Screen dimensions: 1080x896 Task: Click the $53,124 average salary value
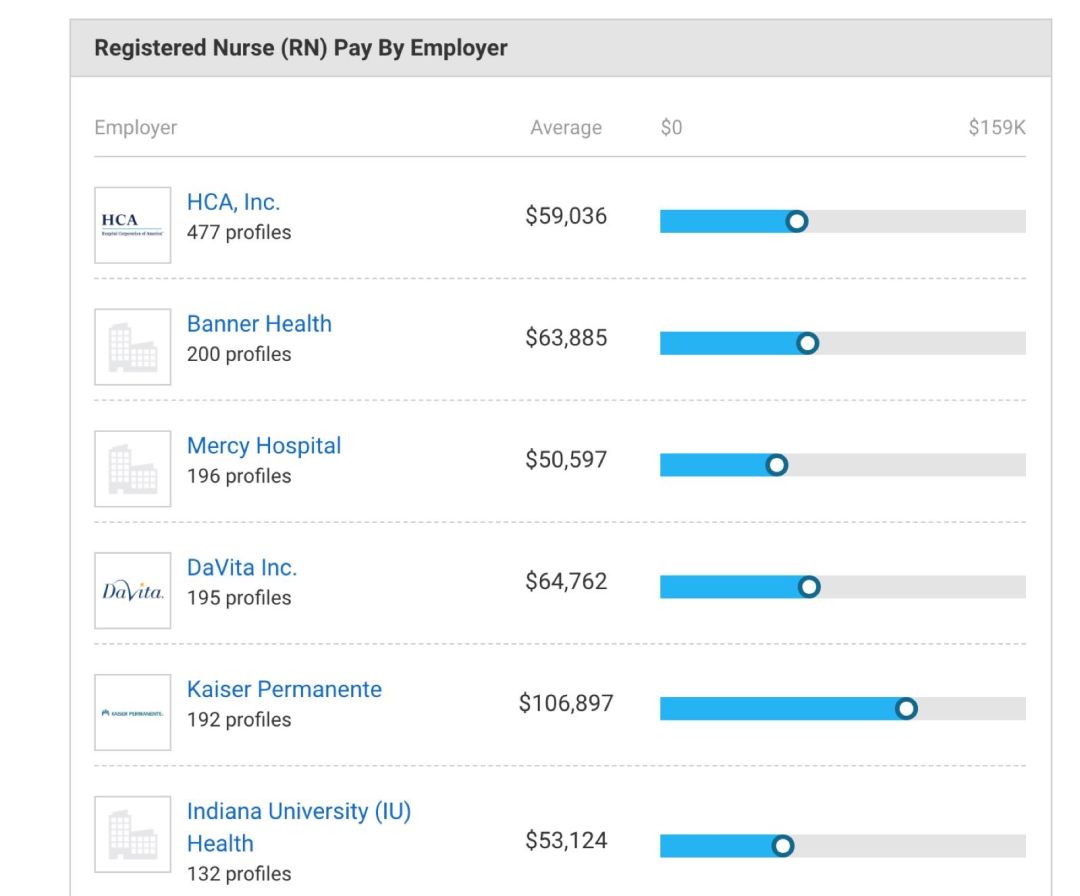coord(566,841)
